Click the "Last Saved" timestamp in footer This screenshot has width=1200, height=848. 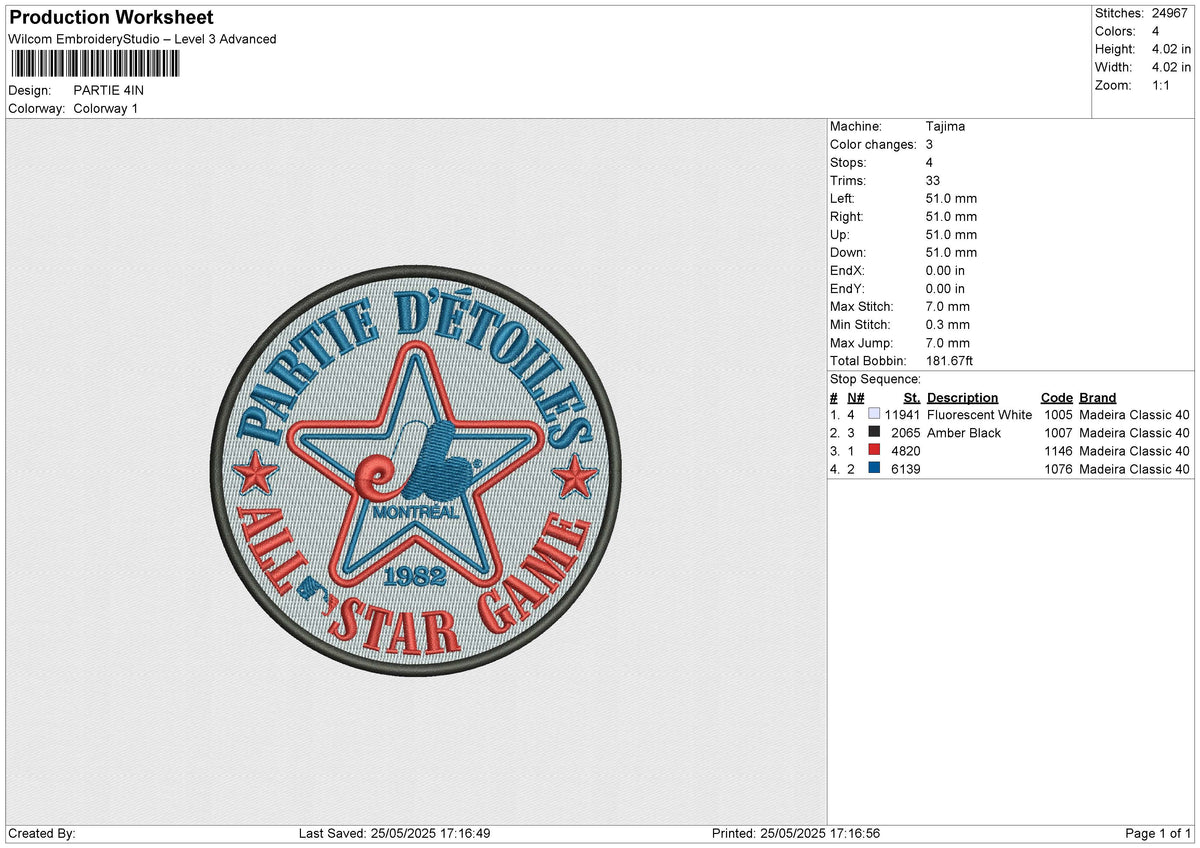[x=394, y=833]
